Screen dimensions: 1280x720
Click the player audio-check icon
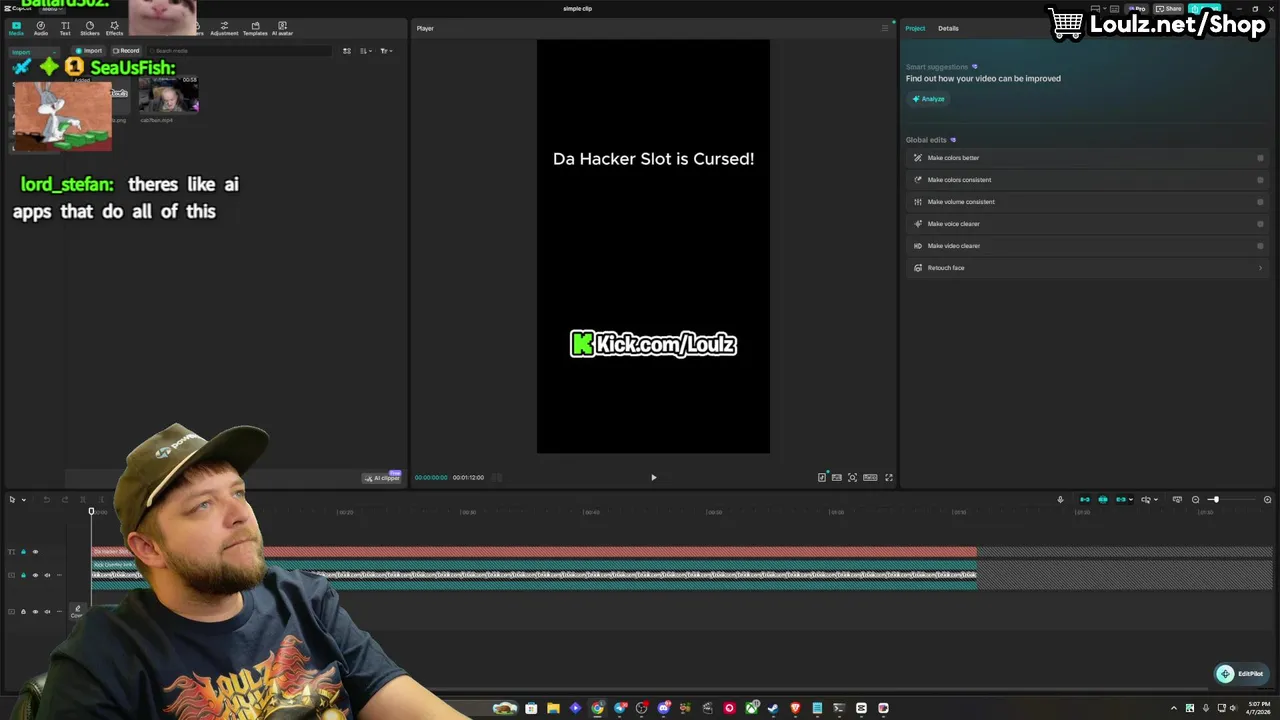822,478
